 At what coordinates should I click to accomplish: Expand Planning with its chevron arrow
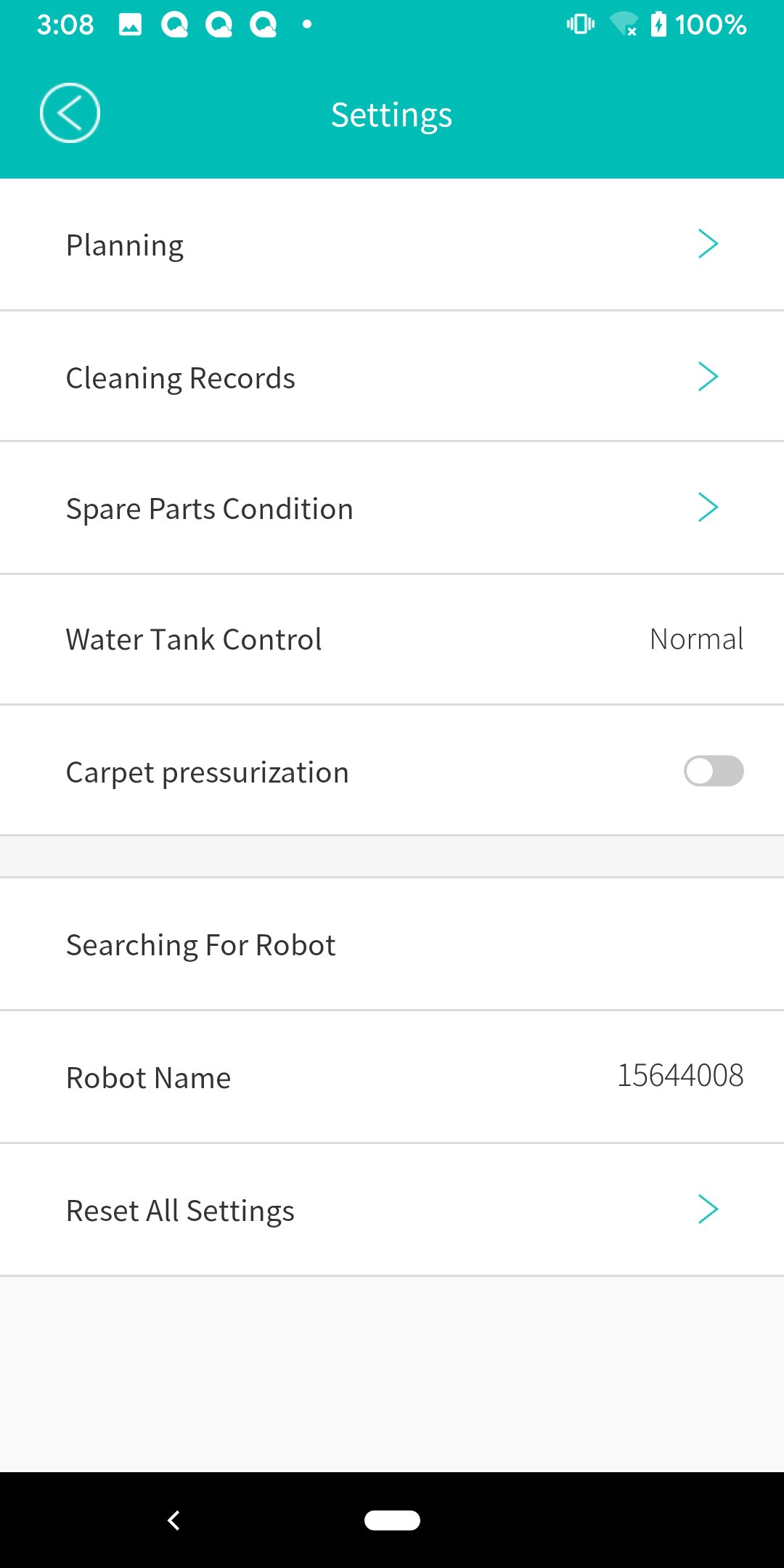[x=708, y=244]
